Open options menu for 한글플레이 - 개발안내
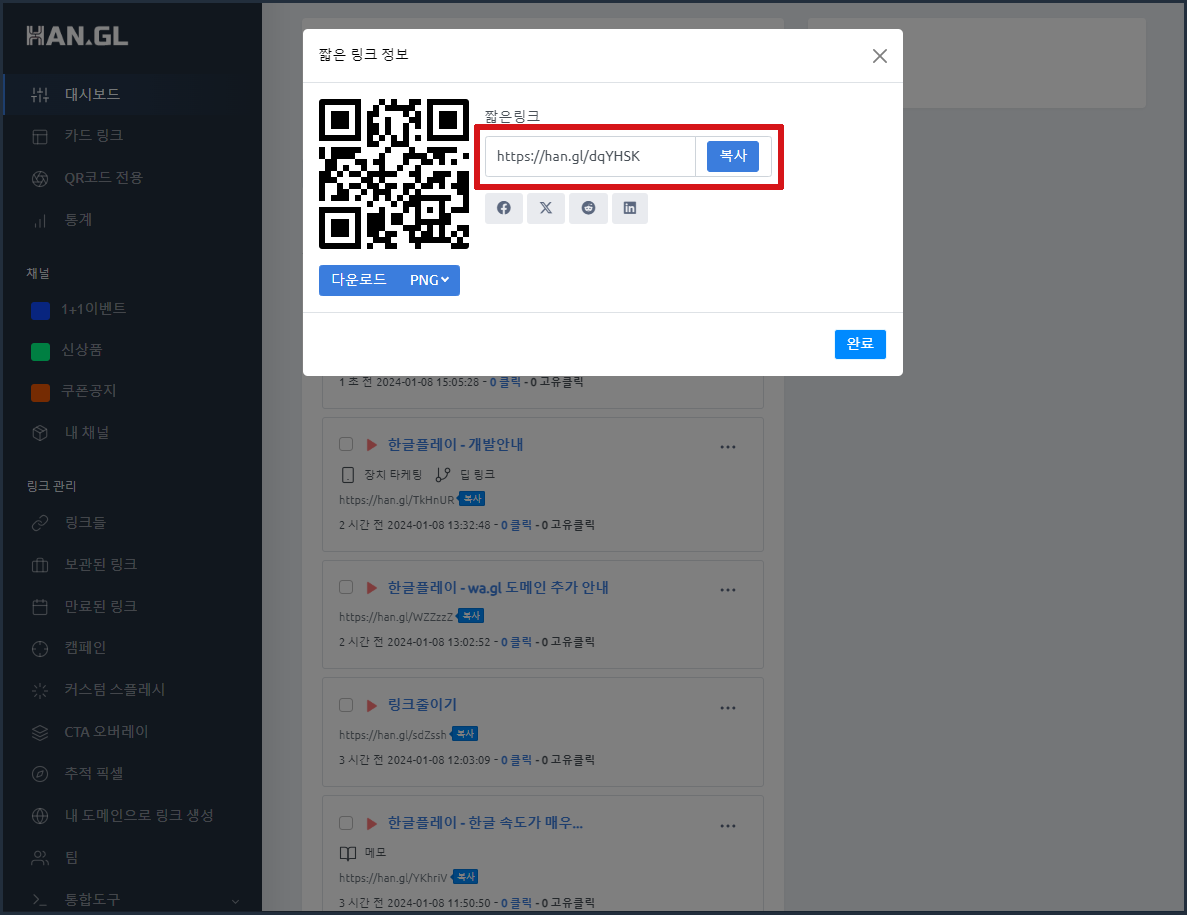This screenshot has height=915, width=1187. 728,447
